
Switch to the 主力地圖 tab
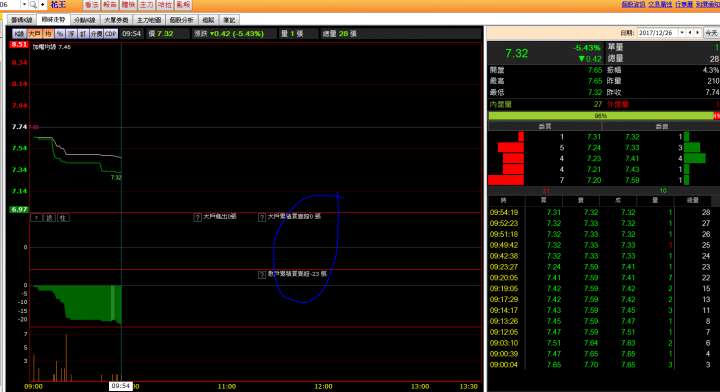coord(149,20)
